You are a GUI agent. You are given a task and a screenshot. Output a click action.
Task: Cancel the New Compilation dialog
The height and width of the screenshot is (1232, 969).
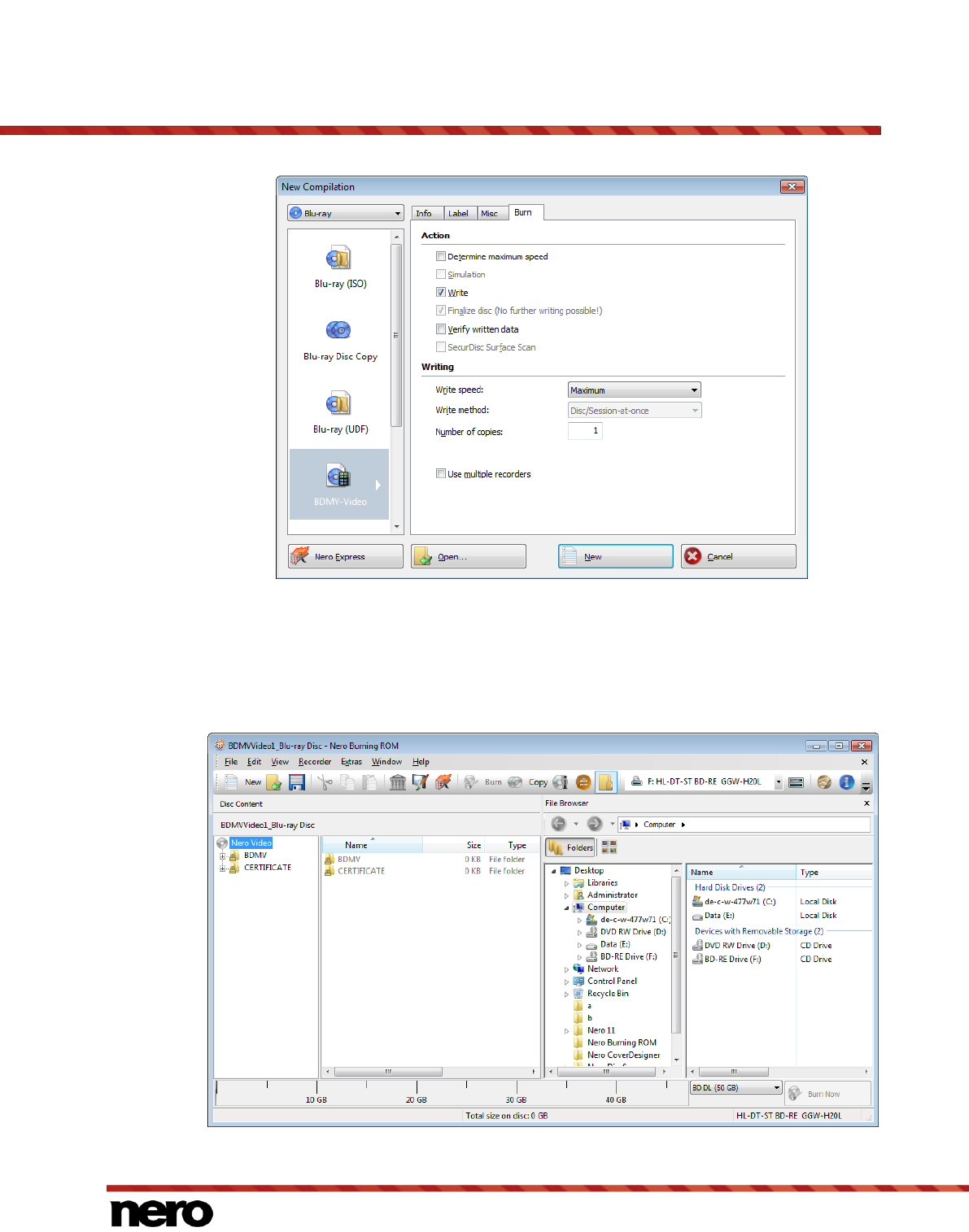click(x=739, y=556)
